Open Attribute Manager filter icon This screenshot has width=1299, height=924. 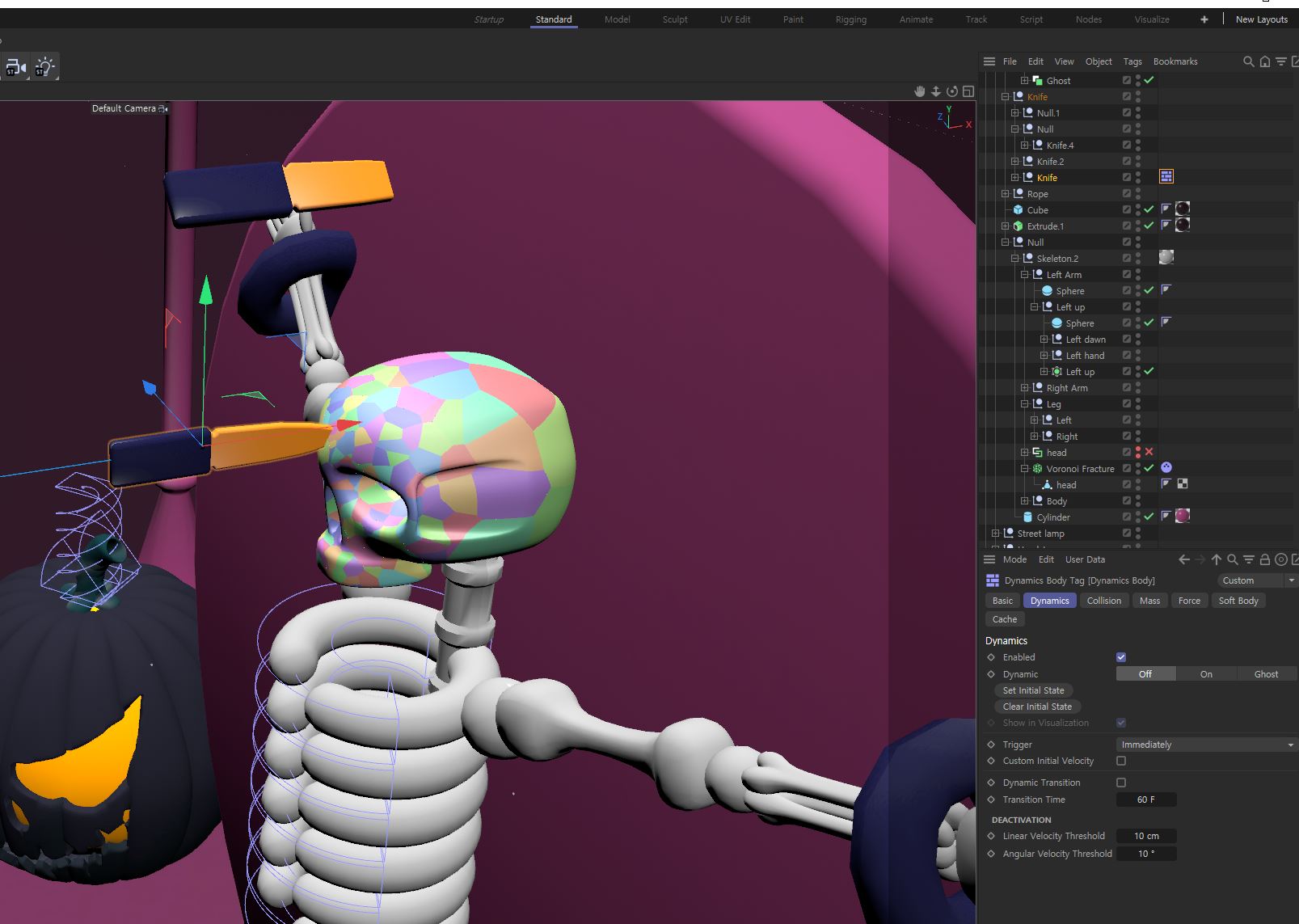[1249, 559]
